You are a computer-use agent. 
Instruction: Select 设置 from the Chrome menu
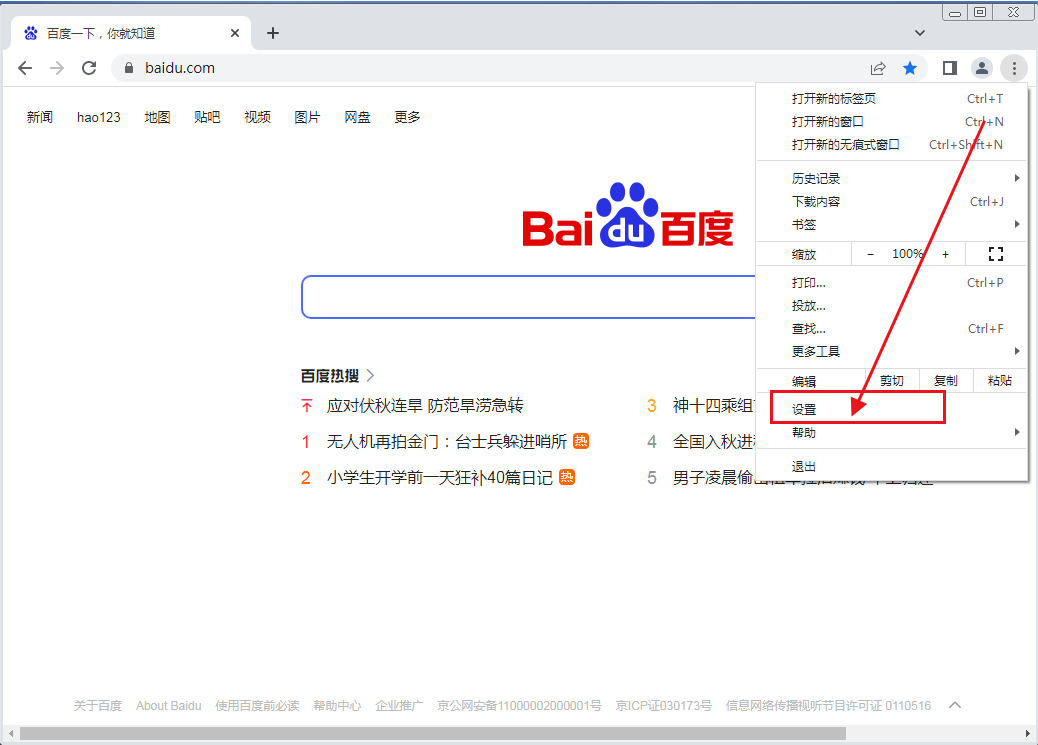(x=805, y=407)
